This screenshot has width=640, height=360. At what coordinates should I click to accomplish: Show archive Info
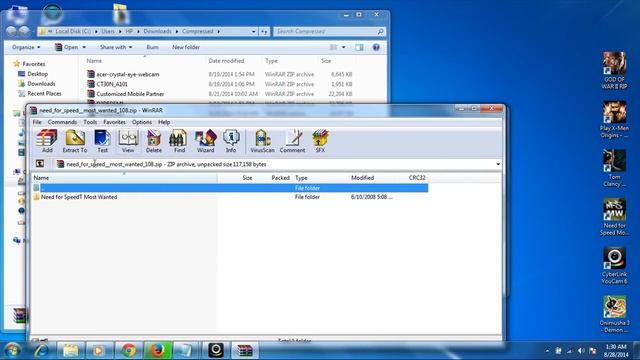(x=231, y=141)
